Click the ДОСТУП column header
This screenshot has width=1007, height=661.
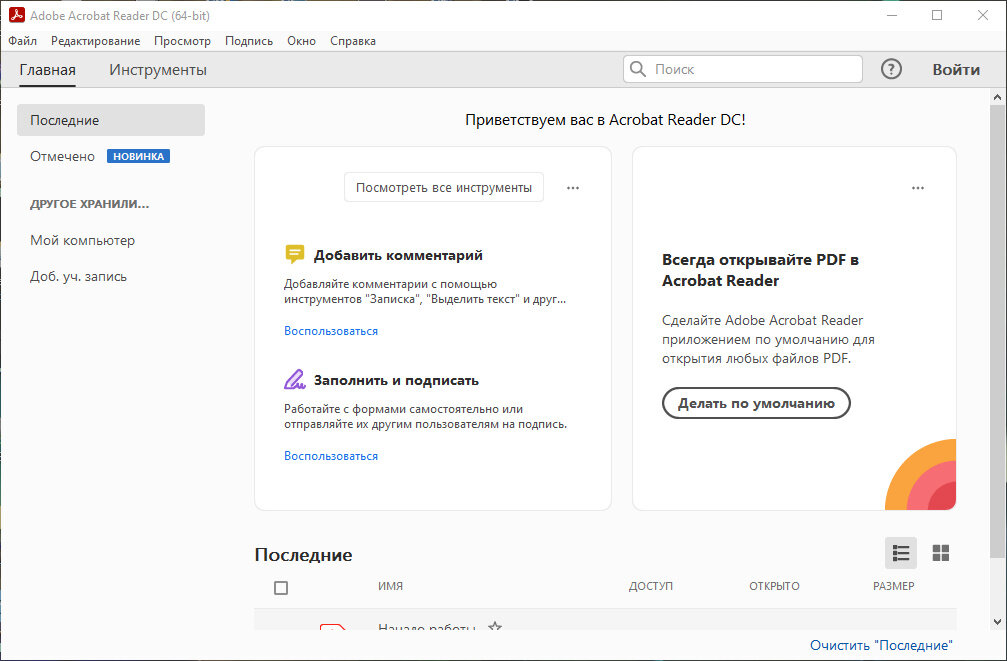(x=651, y=586)
